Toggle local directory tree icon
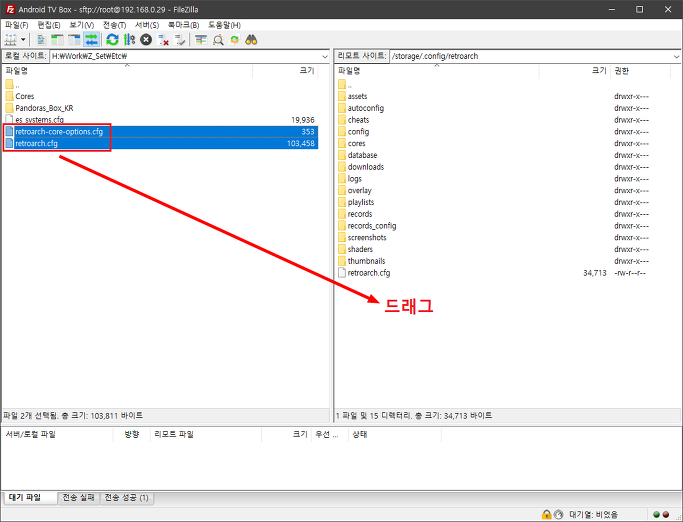Viewport: 683px width, 522px height. click(x=57, y=40)
